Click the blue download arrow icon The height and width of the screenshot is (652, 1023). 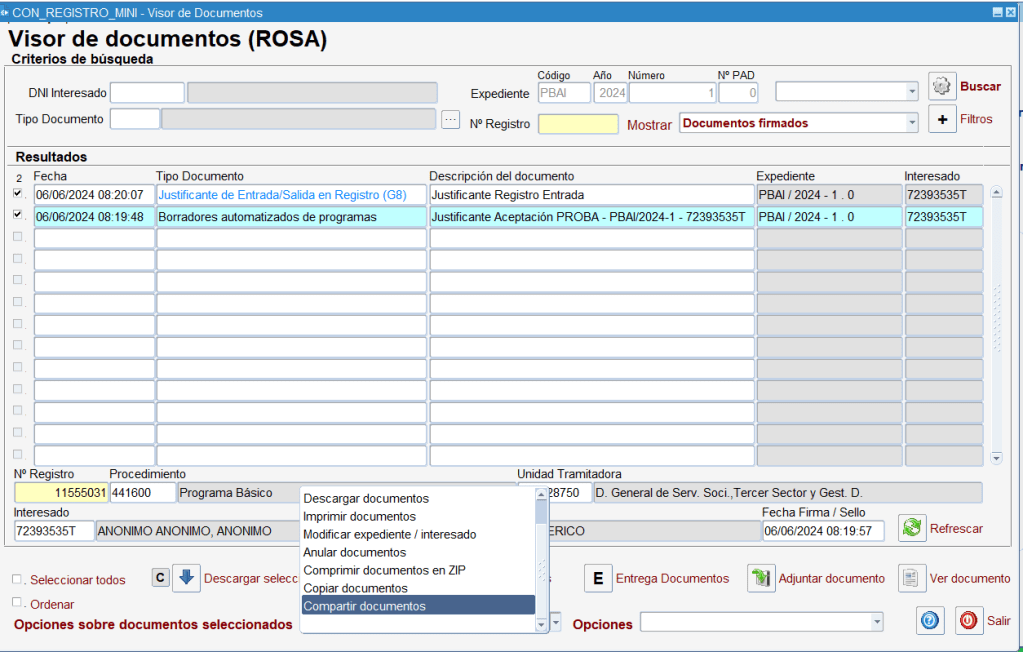click(186, 578)
